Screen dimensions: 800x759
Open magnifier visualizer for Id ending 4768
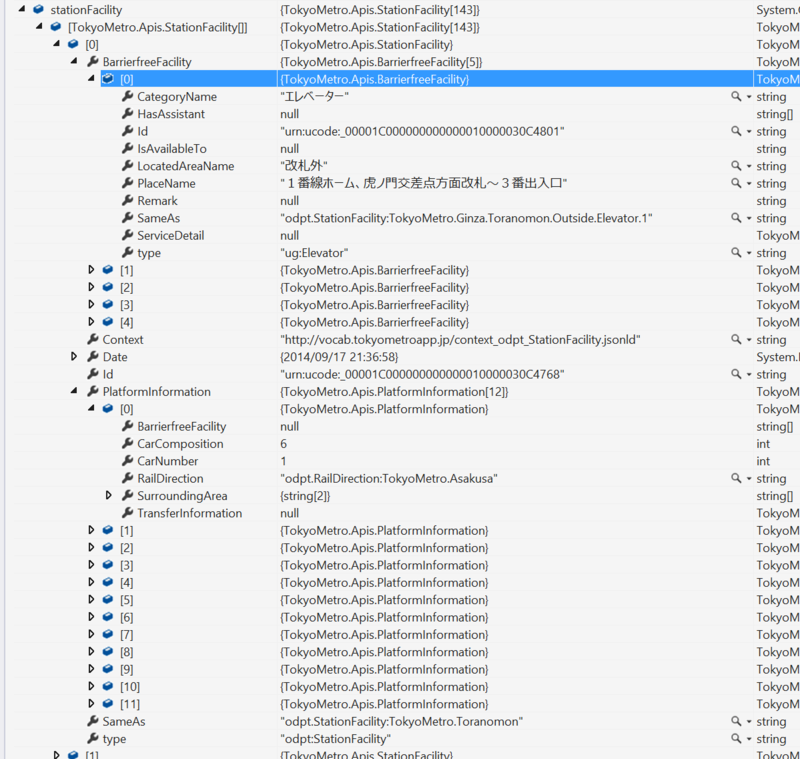coord(736,373)
